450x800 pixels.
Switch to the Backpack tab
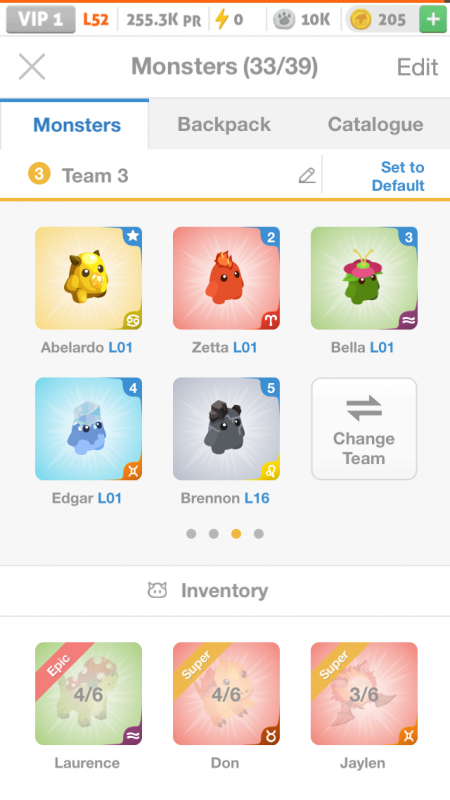pyautogui.click(x=224, y=124)
